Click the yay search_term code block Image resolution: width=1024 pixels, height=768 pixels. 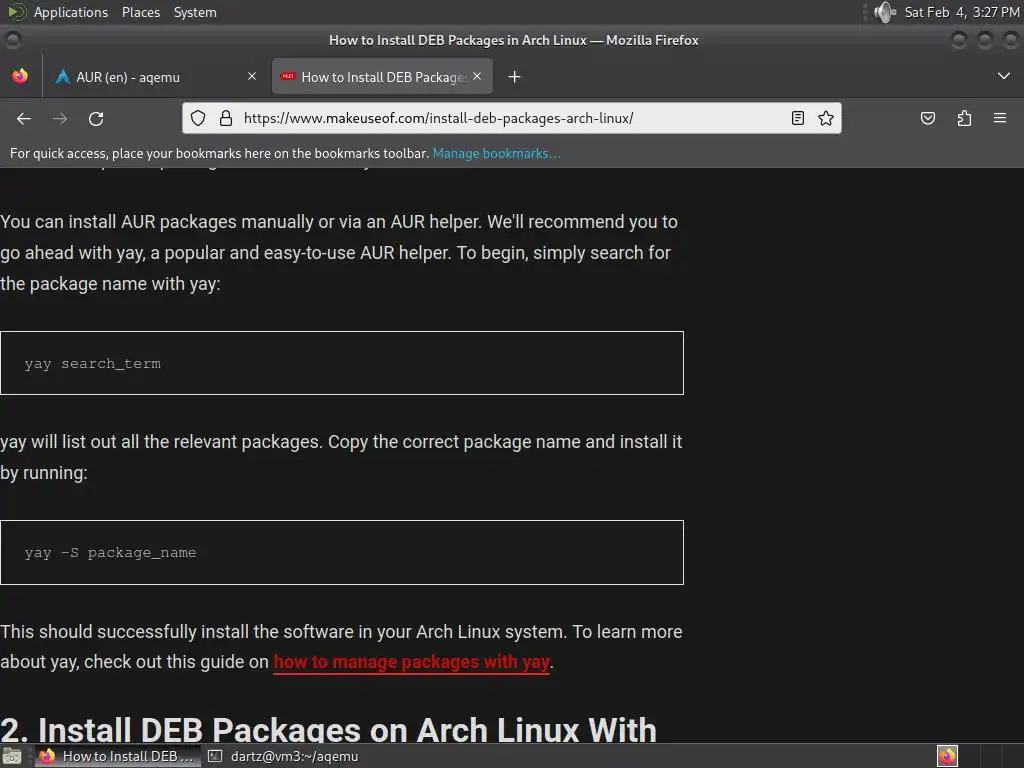342,363
